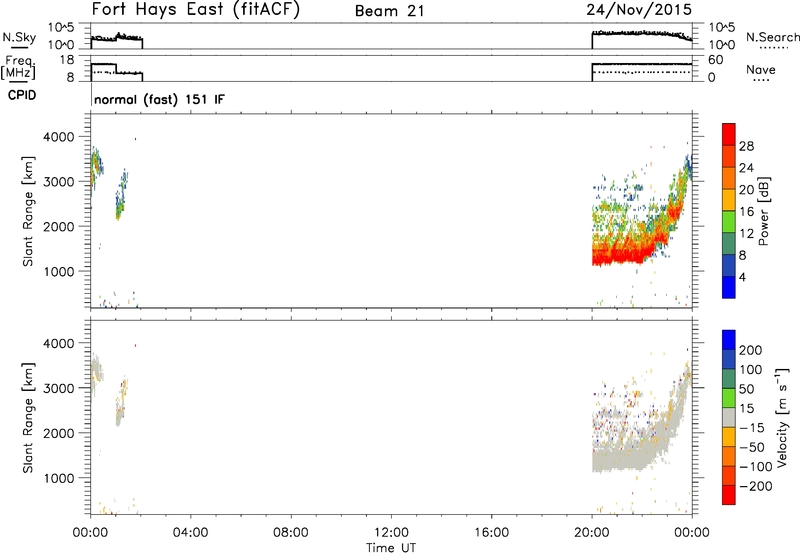Viewport: 800px width, 554px height.
Task: Click the "12:00" time tick label
Action: click(x=391, y=533)
